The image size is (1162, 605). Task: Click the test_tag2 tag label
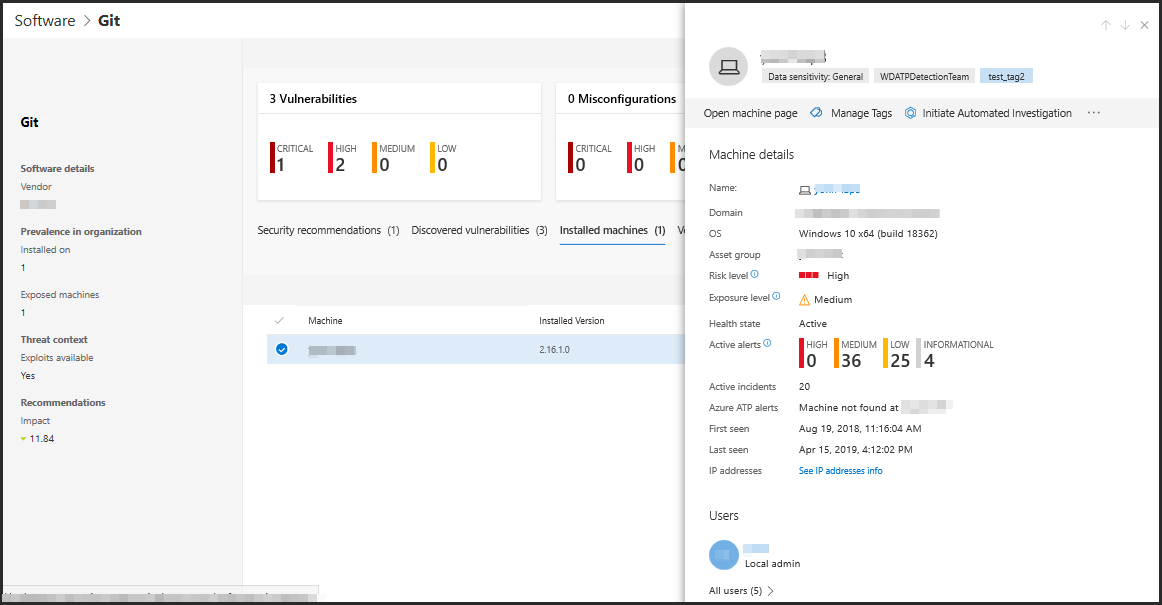click(1009, 76)
